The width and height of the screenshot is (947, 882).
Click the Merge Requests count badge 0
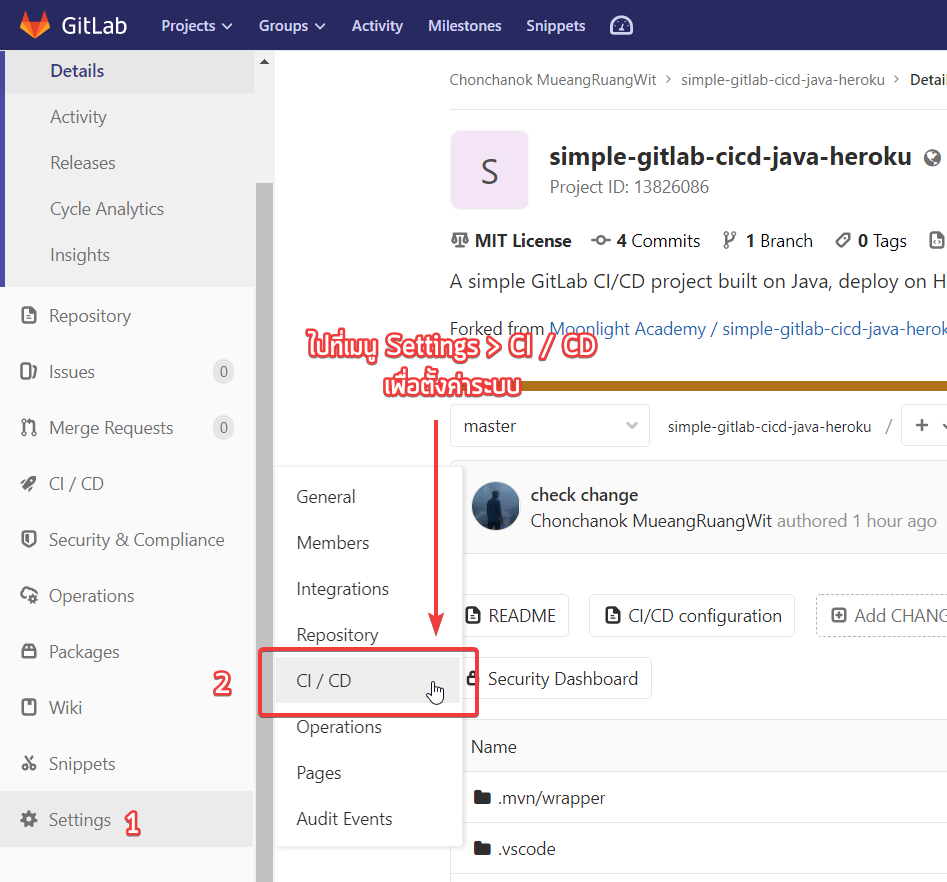click(223, 427)
